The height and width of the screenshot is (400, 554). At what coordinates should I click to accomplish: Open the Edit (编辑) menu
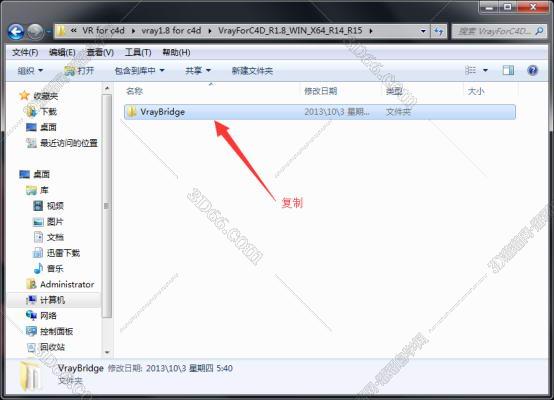coord(62,53)
